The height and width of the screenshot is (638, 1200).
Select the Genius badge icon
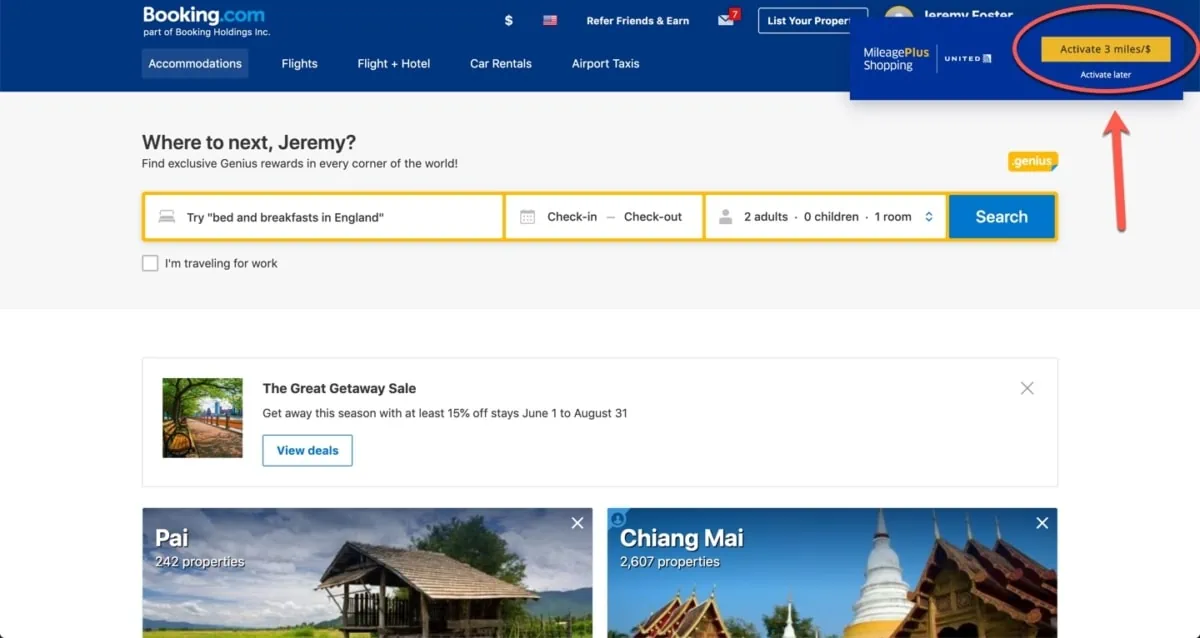pyautogui.click(x=1032, y=161)
